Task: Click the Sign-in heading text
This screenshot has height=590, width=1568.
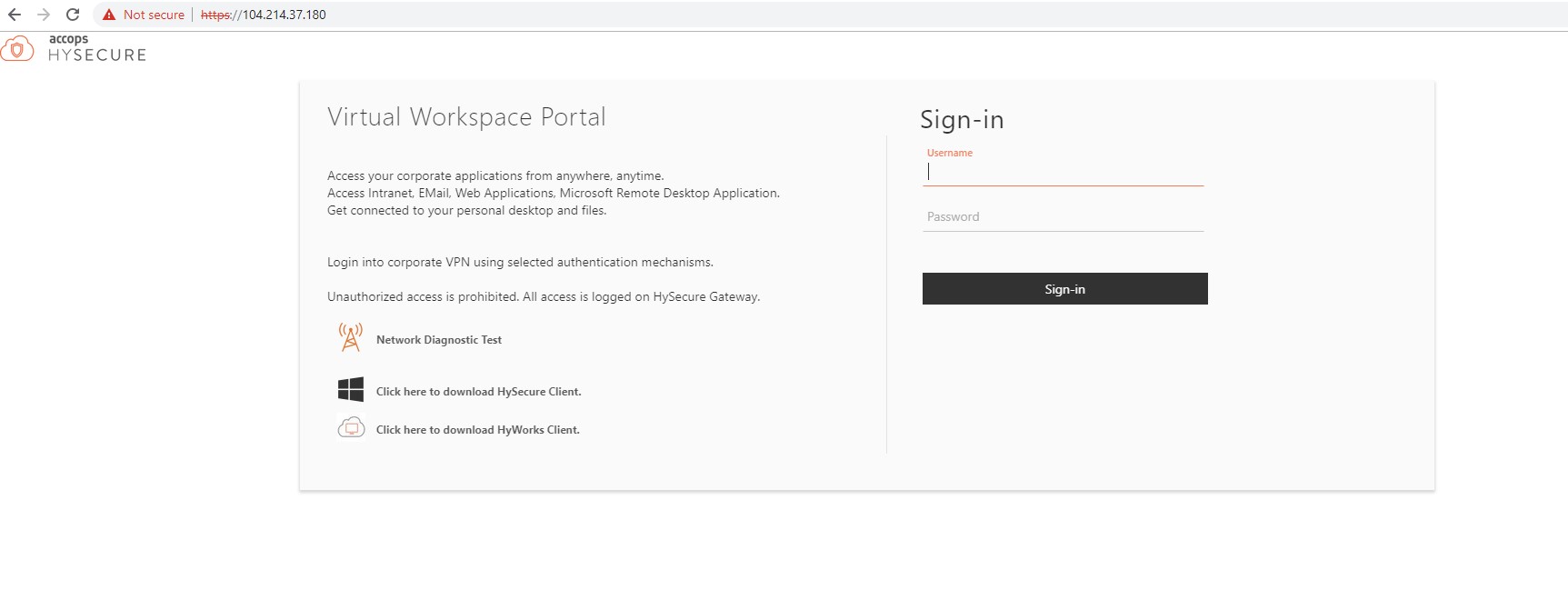Action: tap(962, 120)
